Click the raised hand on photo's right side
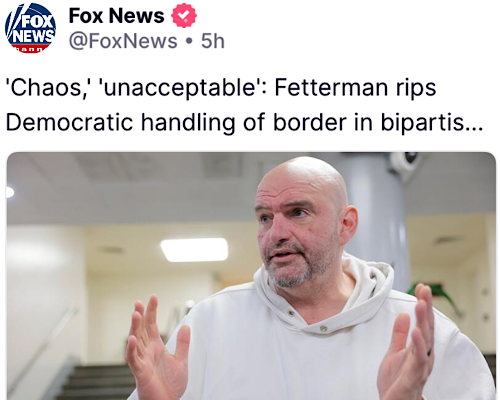This screenshot has width=500, height=400. point(407,342)
